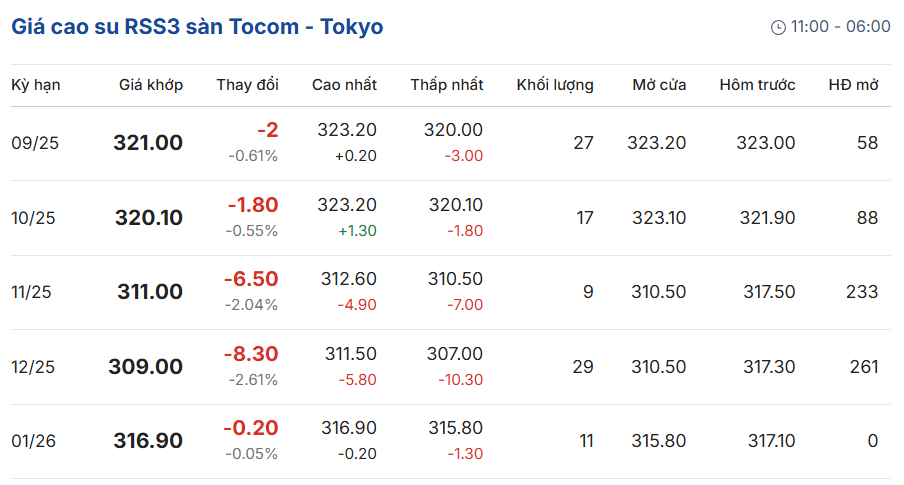Select the Cao nhất column header
The width and height of the screenshot is (904, 485).
[344, 85]
